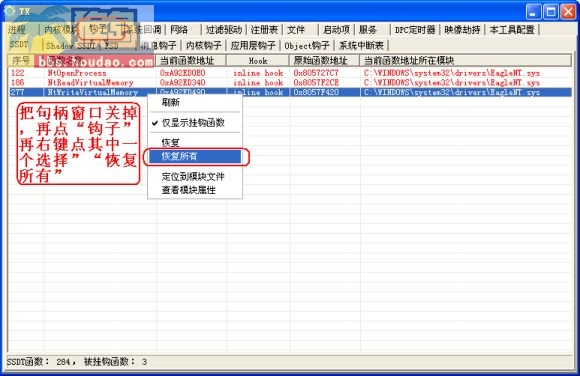This screenshot has height=376, width=580.
Task: Sort by 当前函数地址所在模块 column header
Action: click(466, 61)
